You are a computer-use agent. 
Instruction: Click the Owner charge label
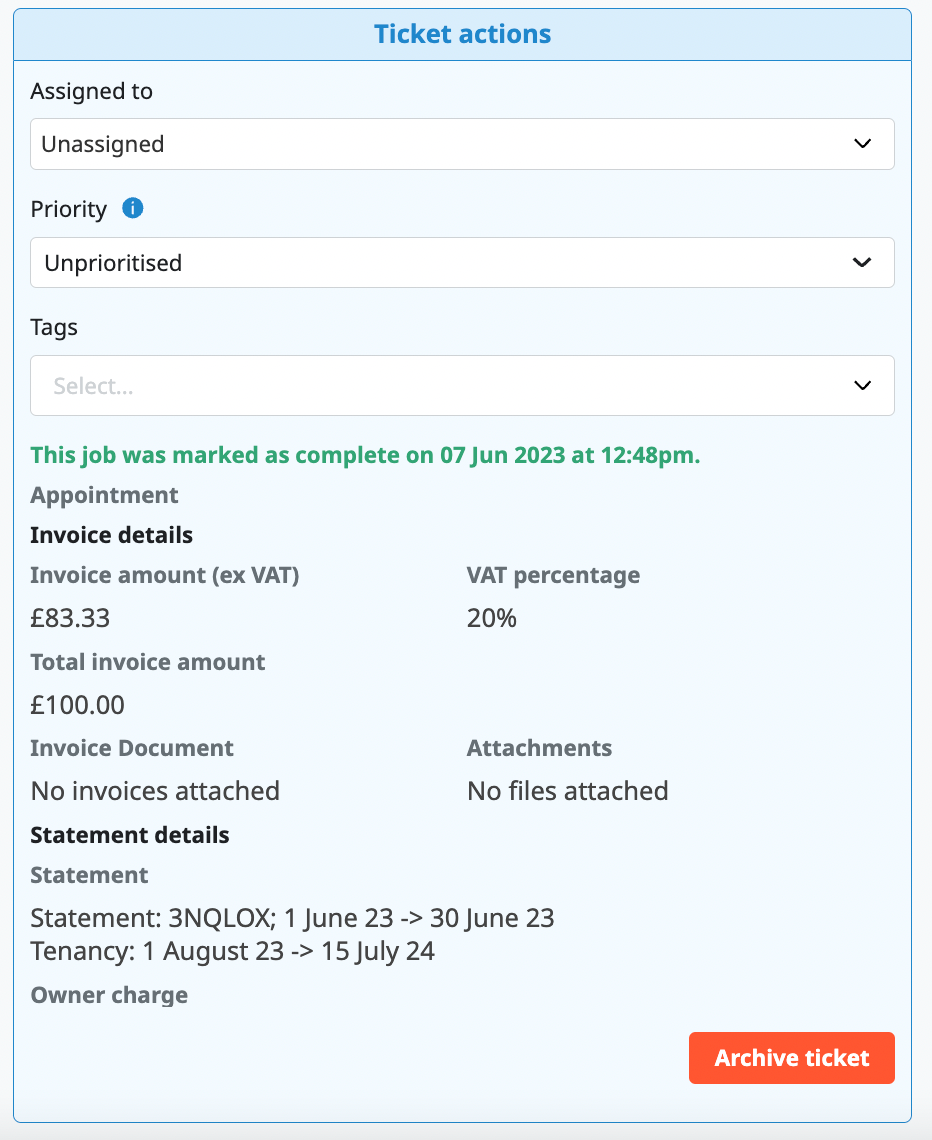(x=109, y=995)
